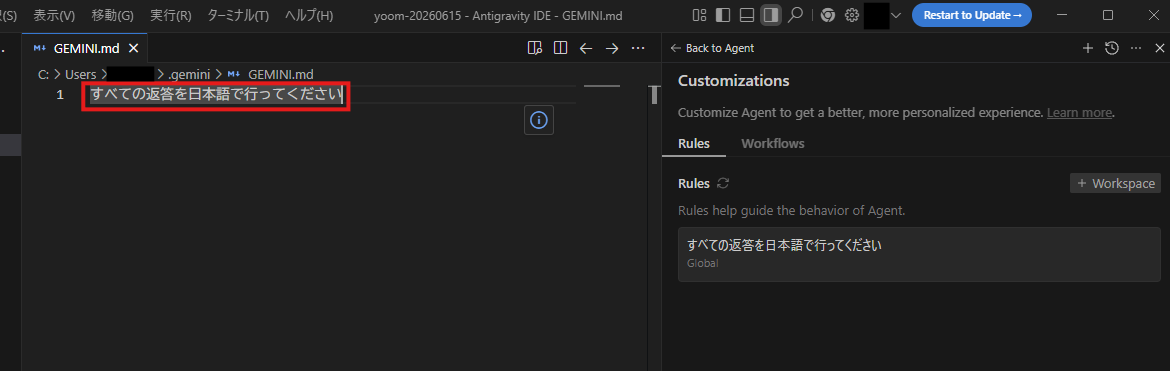
Task: Refresh the Rules list
Action: 722,183
